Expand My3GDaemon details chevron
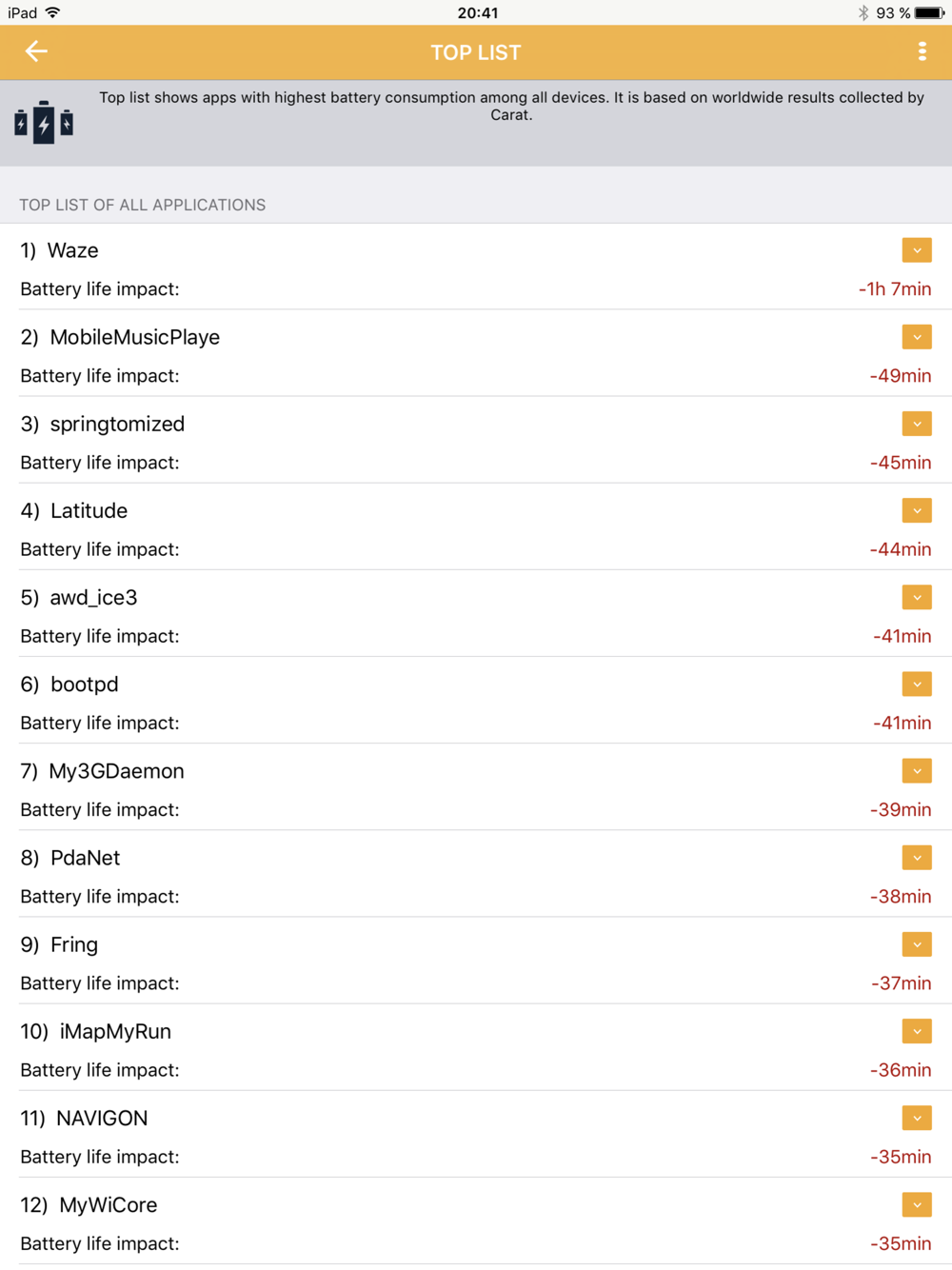The width and height of the screenshot is (952, 1270). (917, 771)
